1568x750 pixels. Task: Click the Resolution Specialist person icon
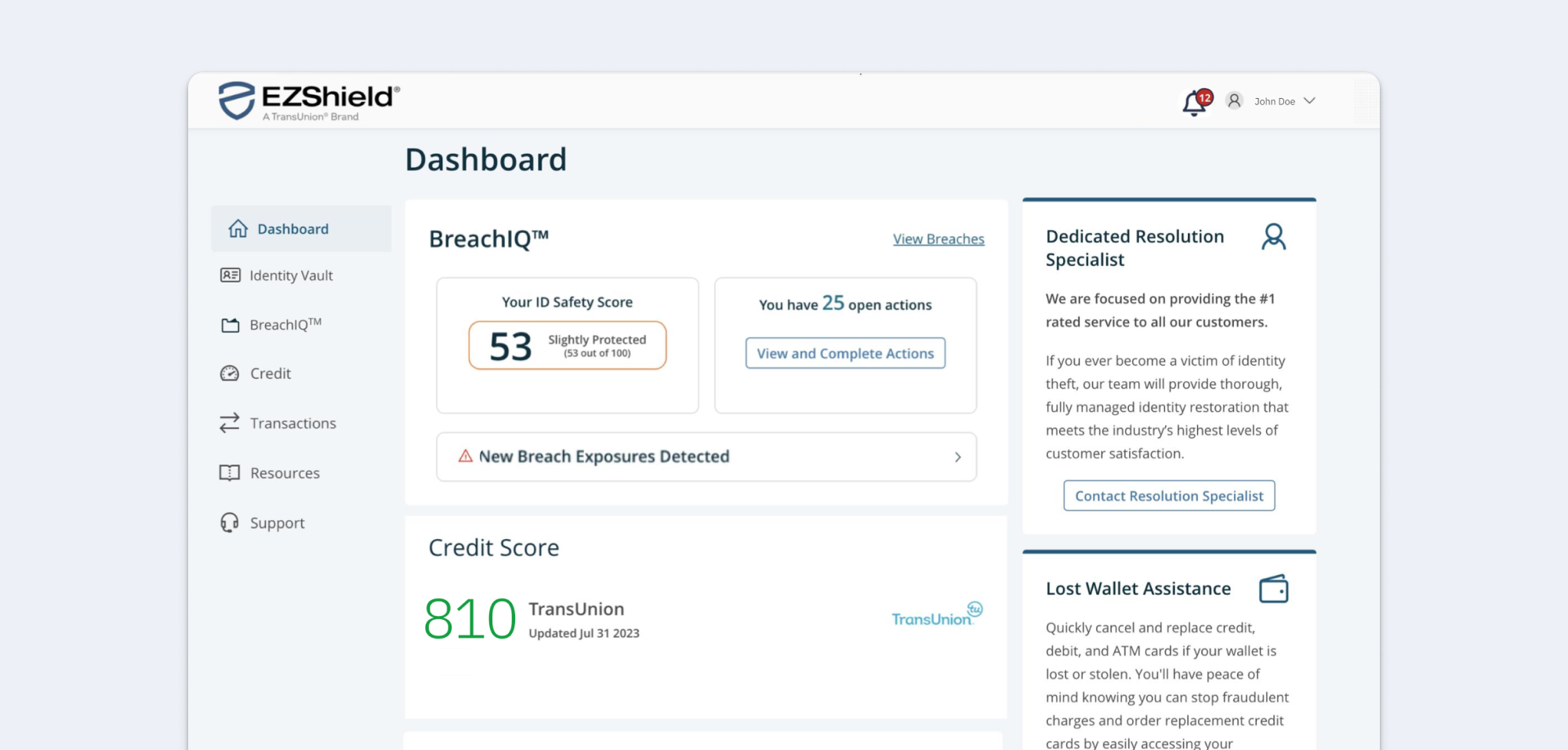pyautogui.click(x=1274, y=236)
